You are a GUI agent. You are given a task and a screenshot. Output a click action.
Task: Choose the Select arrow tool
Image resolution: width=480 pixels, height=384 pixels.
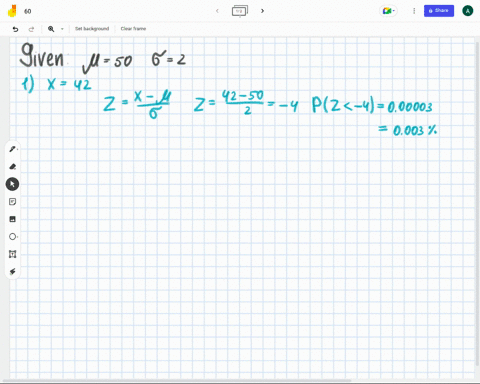pos(12,184)
